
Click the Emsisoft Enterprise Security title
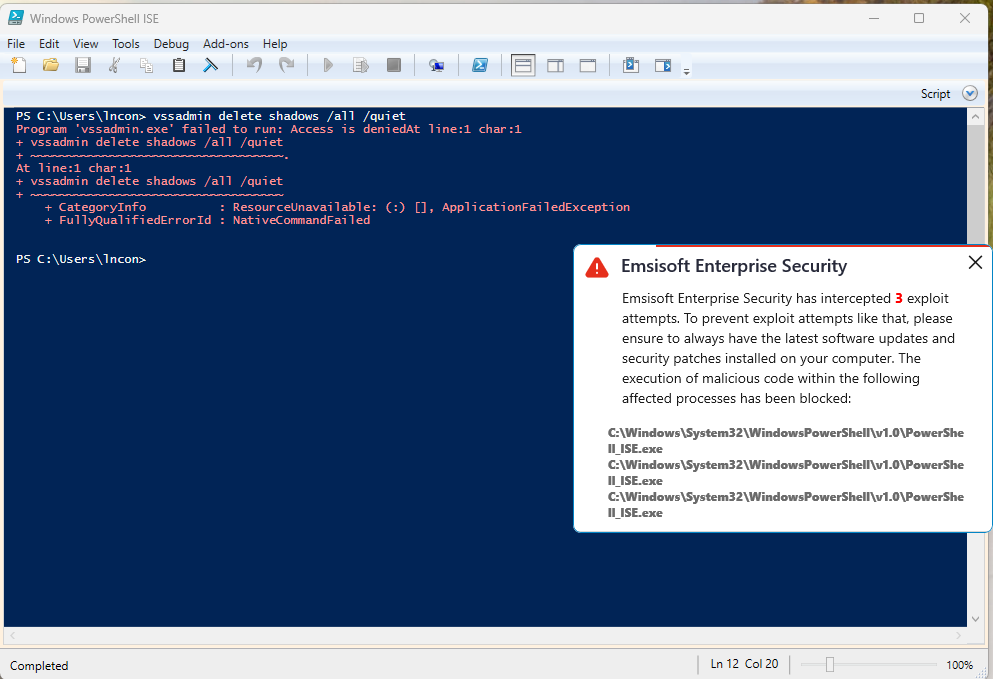pos(734,266)
